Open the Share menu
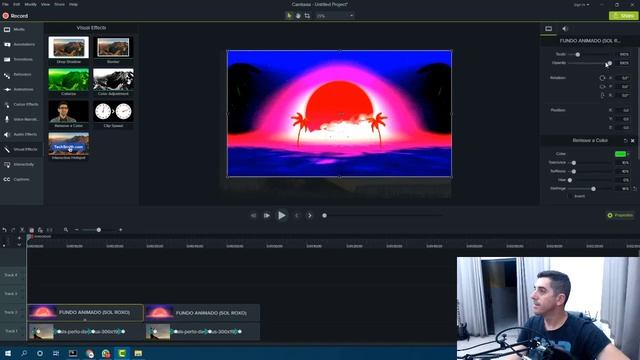Image resolution: width=640 pixels, height=360 pixels. (60, 4)
